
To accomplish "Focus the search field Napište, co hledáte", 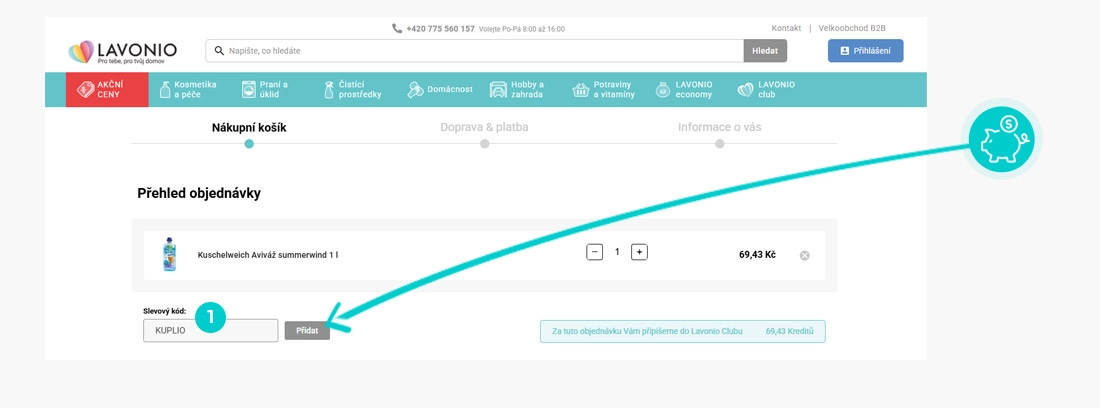I will click(x=475, y=51).
